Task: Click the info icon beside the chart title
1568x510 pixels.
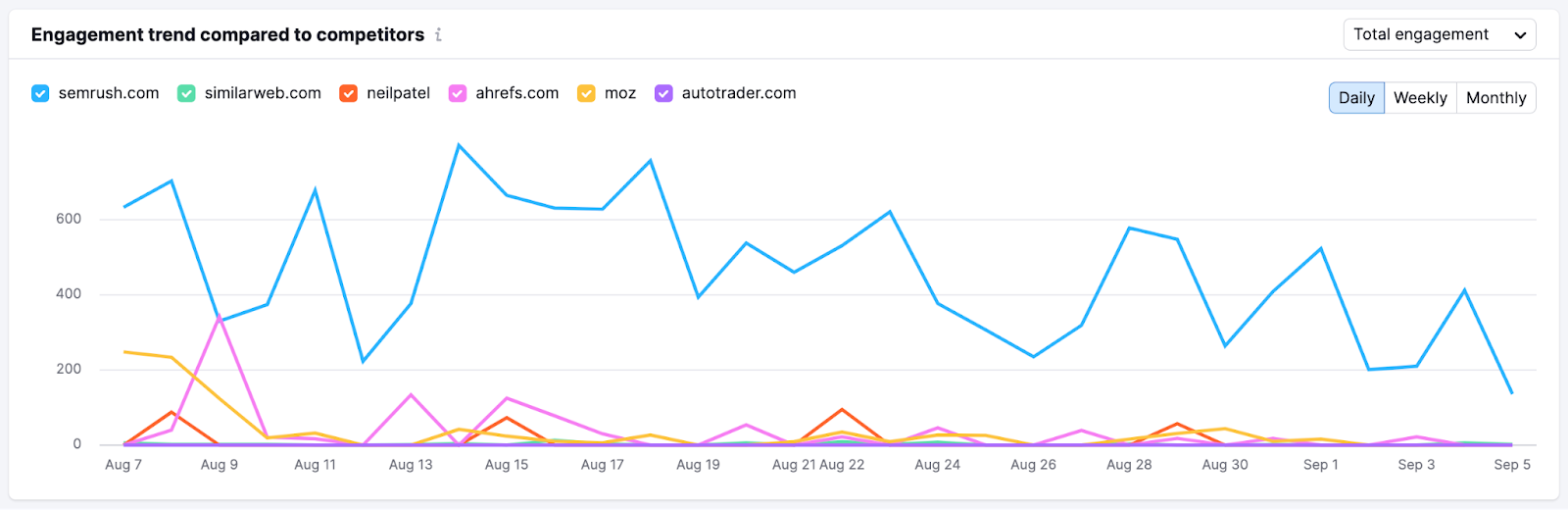Action: pos(438,35)
